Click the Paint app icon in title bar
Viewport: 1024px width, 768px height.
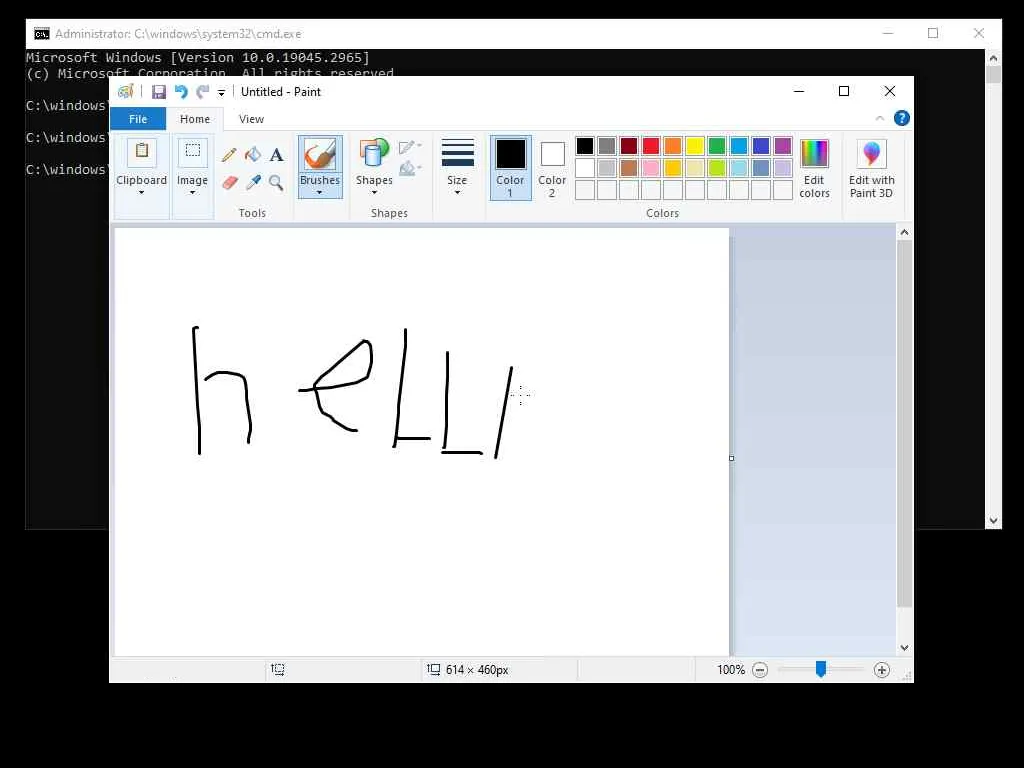(125, 92)
